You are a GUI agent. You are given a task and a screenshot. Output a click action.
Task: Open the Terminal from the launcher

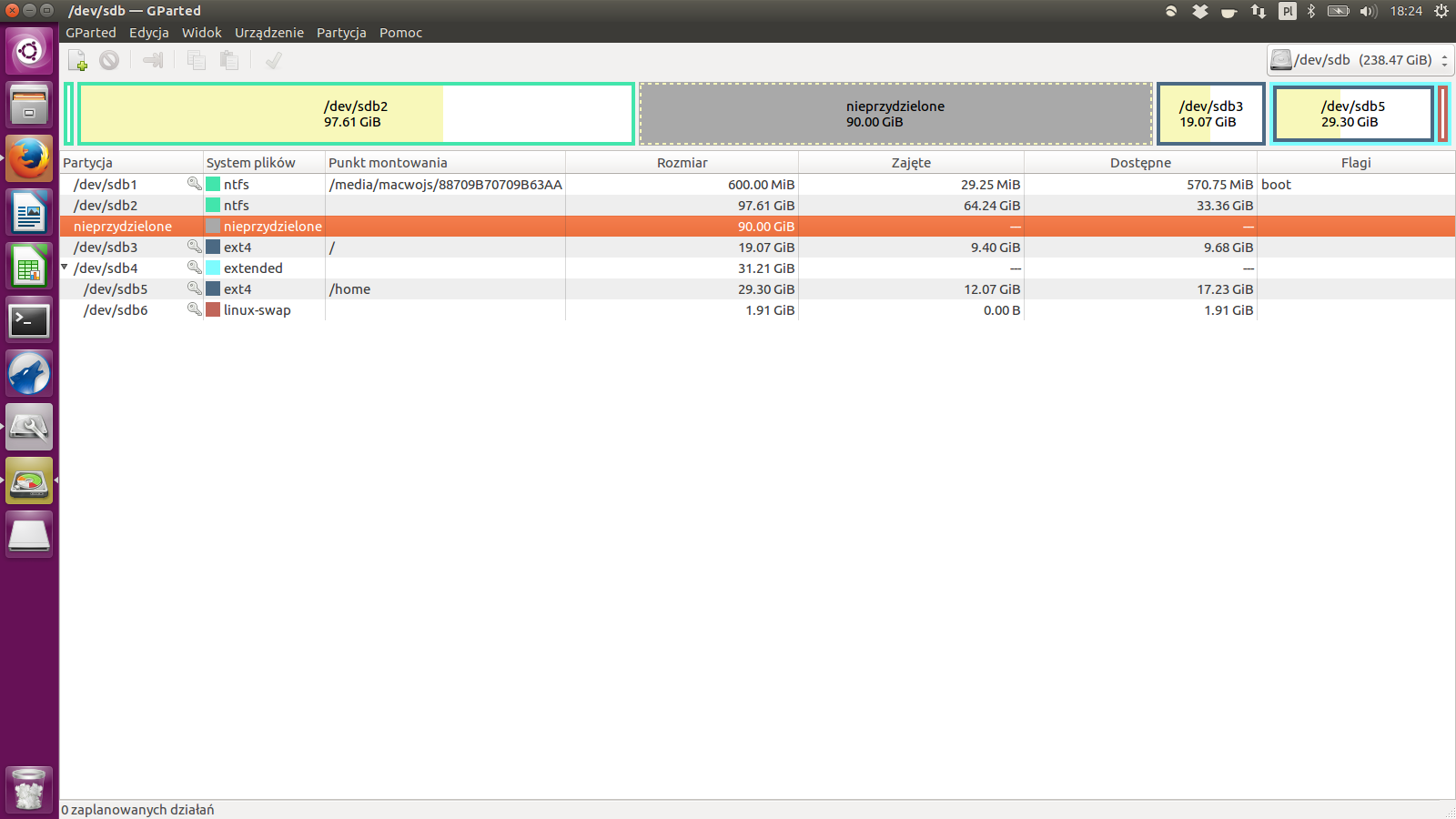coord(29,319)
